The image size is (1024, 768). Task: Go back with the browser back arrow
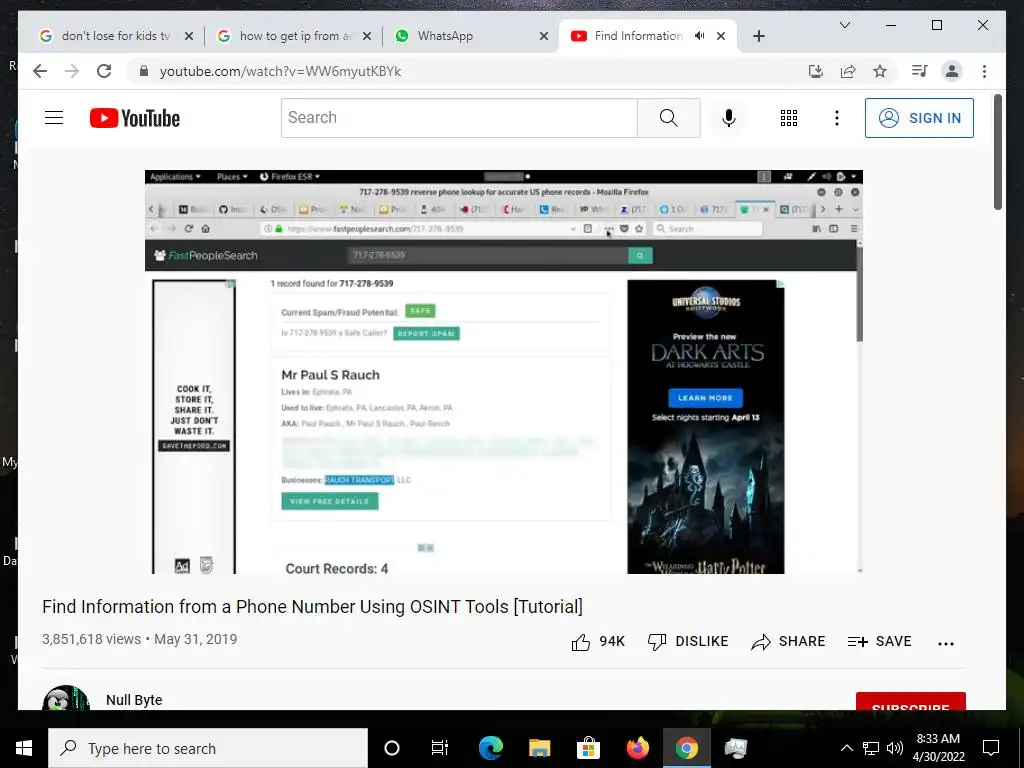[40, 71]
